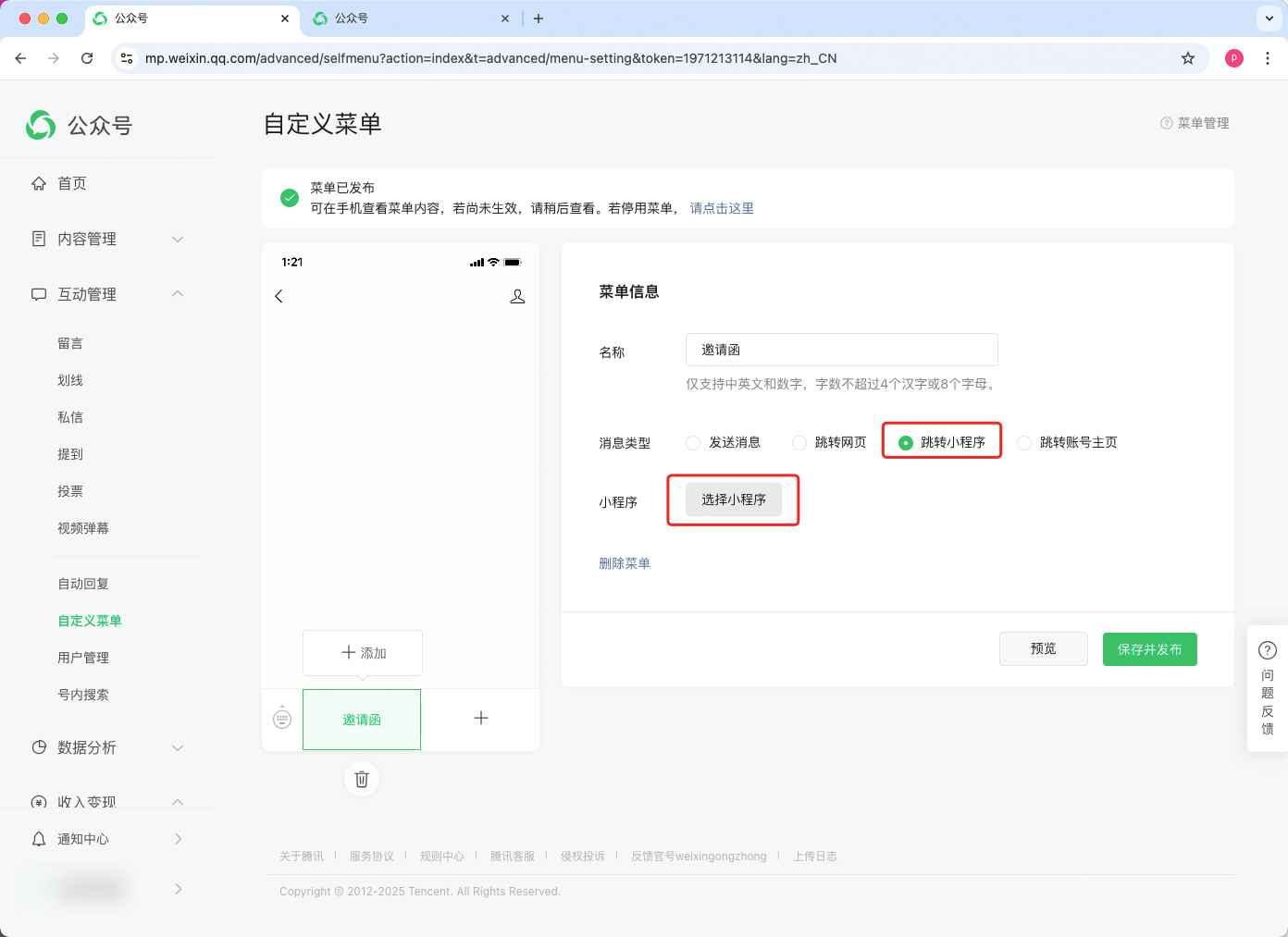Bookmark this page with the star icon
The width and height of the screenshot is (1288, 937).
pyautogui.click(x=1188, y=58)
